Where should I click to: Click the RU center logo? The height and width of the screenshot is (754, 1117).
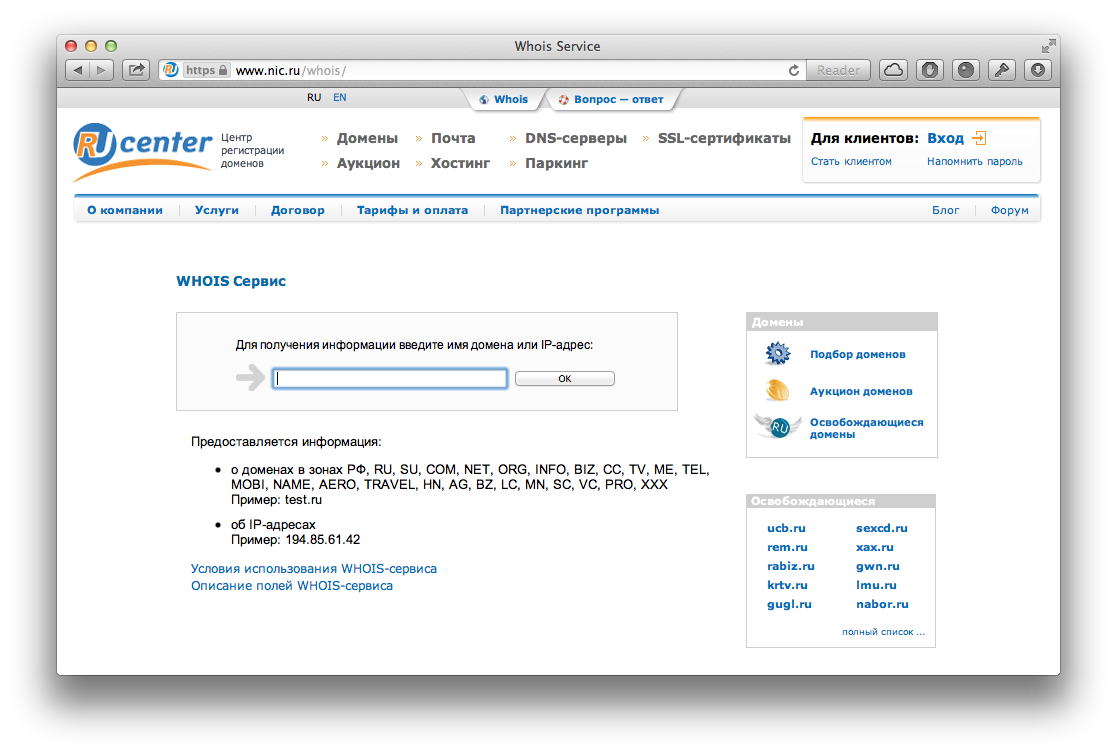142,151
